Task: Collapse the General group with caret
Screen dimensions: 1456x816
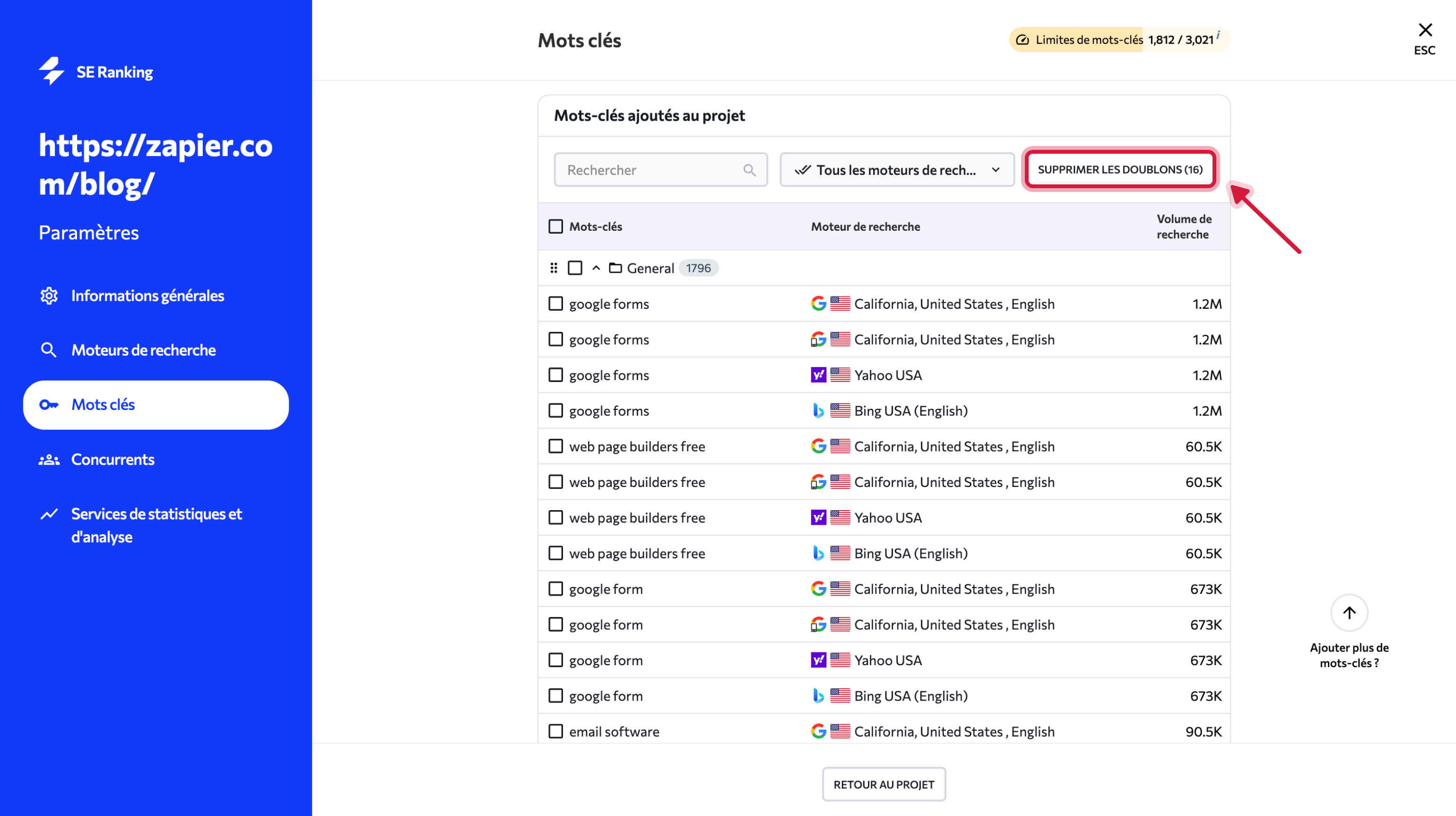Action: pyautogui.click(x=596, y=268)
